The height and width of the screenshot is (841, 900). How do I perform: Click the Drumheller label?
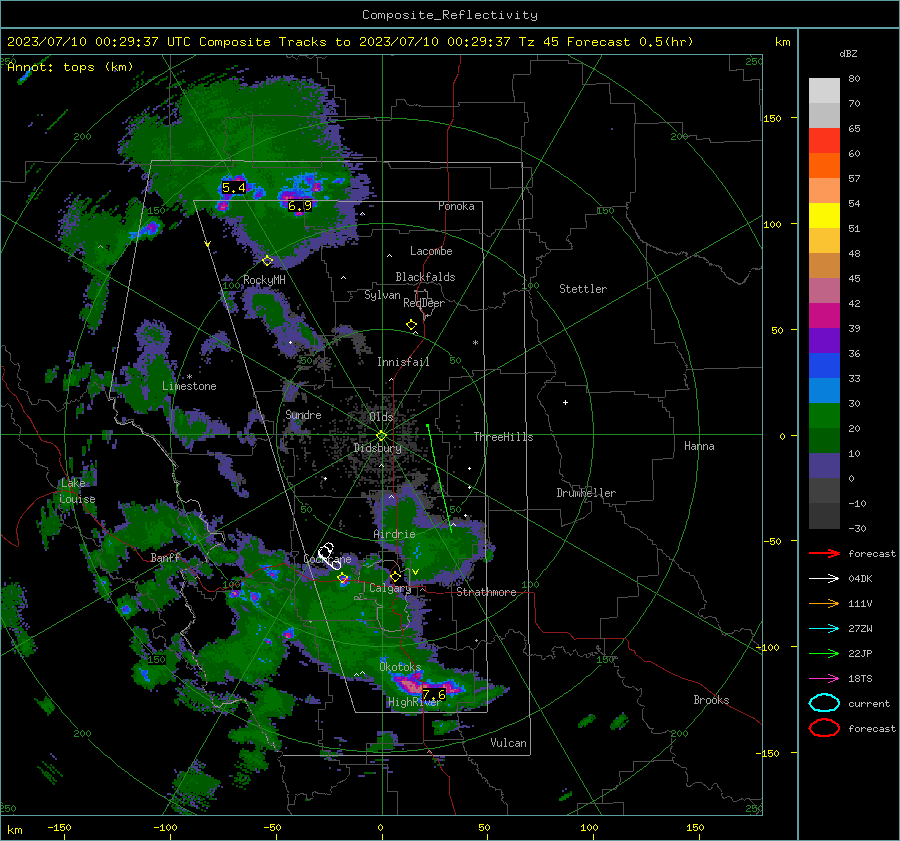586,493
